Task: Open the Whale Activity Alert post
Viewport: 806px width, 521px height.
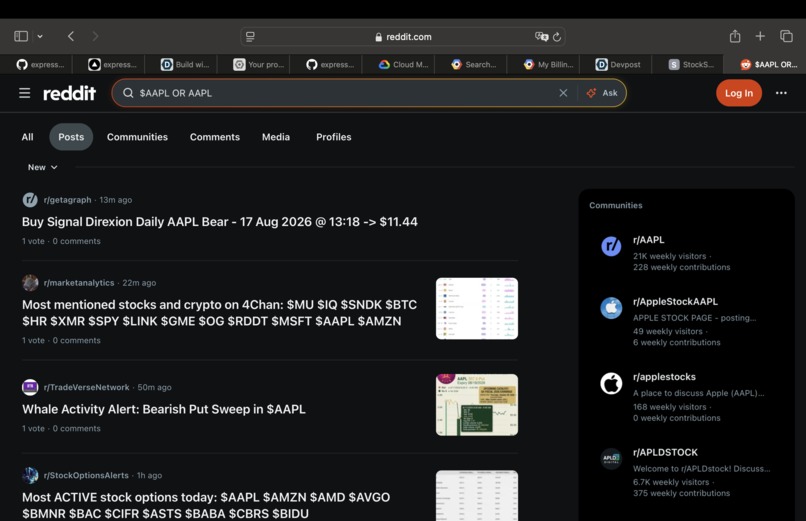Action: point(164,410)
